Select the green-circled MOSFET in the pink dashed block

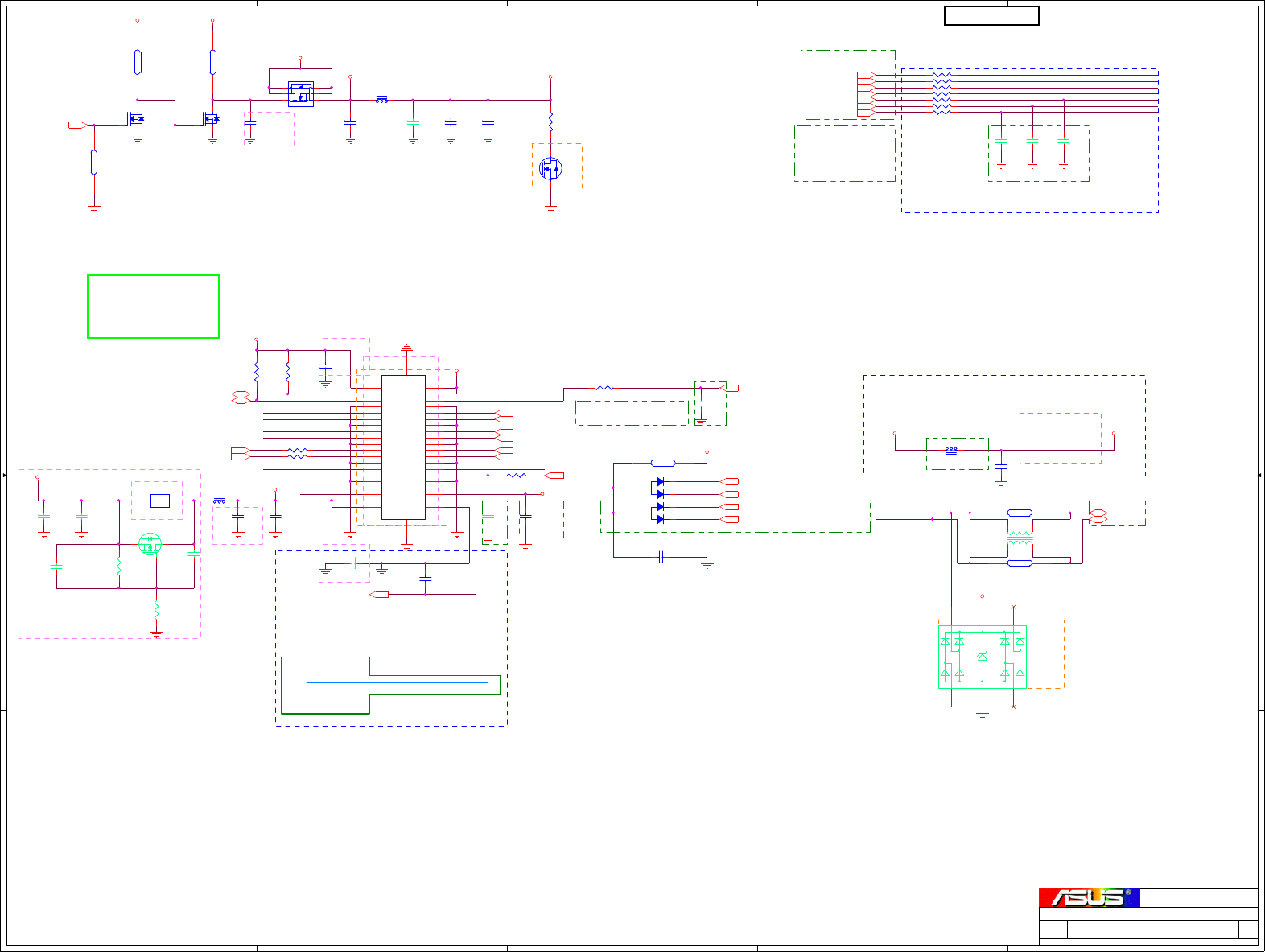(150, 544)
